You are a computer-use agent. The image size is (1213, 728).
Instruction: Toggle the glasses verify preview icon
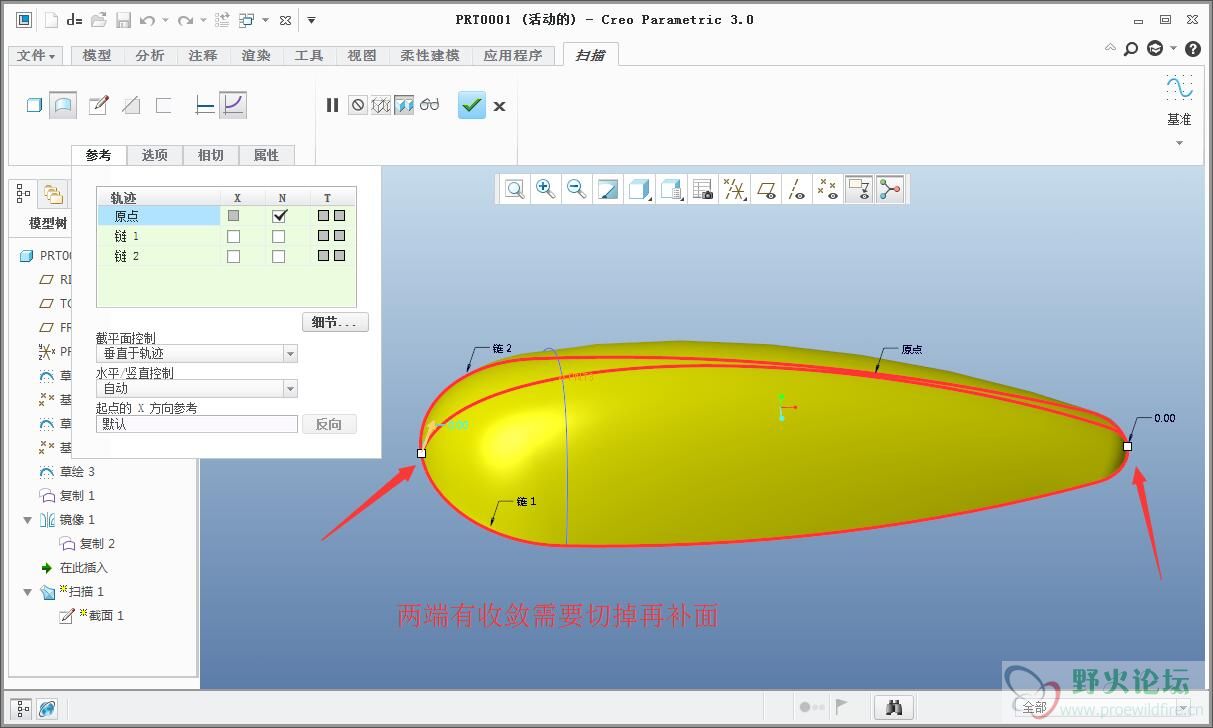pyautogui.click(x=430, y=105)
